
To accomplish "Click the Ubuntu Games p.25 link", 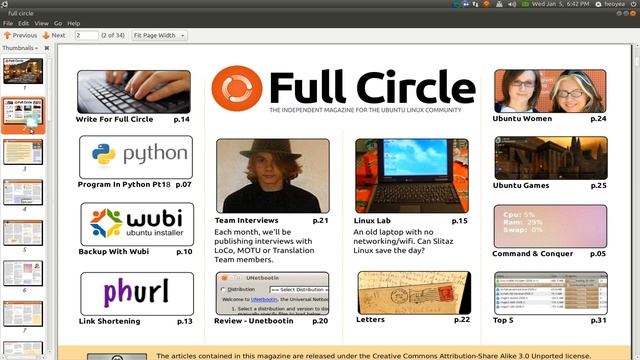I will coord(550,185).
